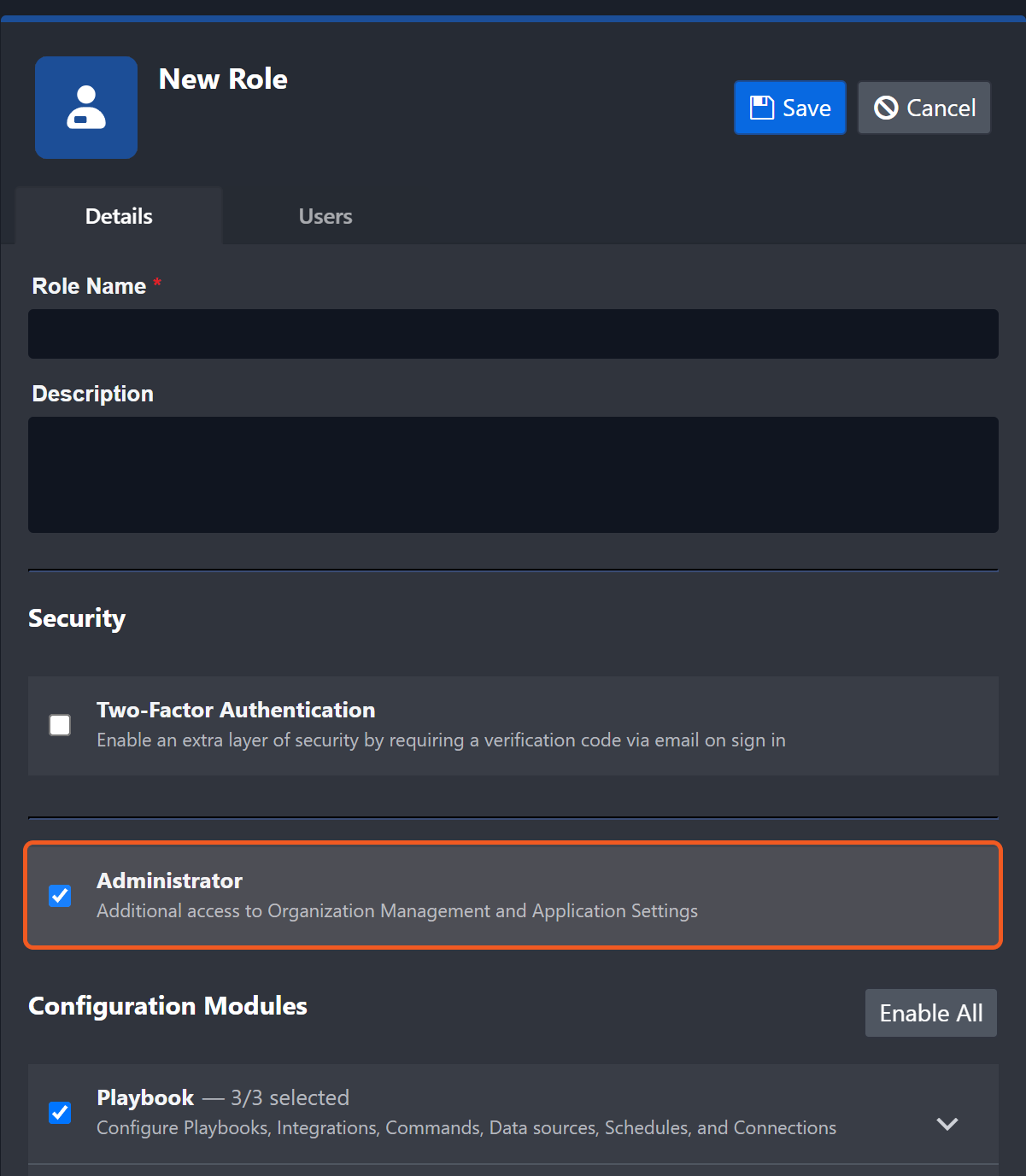Image resolution: width=1026 pixels, height=1176 pixels.
Task: Switch to the Users tab
Action: click(325, 217)
